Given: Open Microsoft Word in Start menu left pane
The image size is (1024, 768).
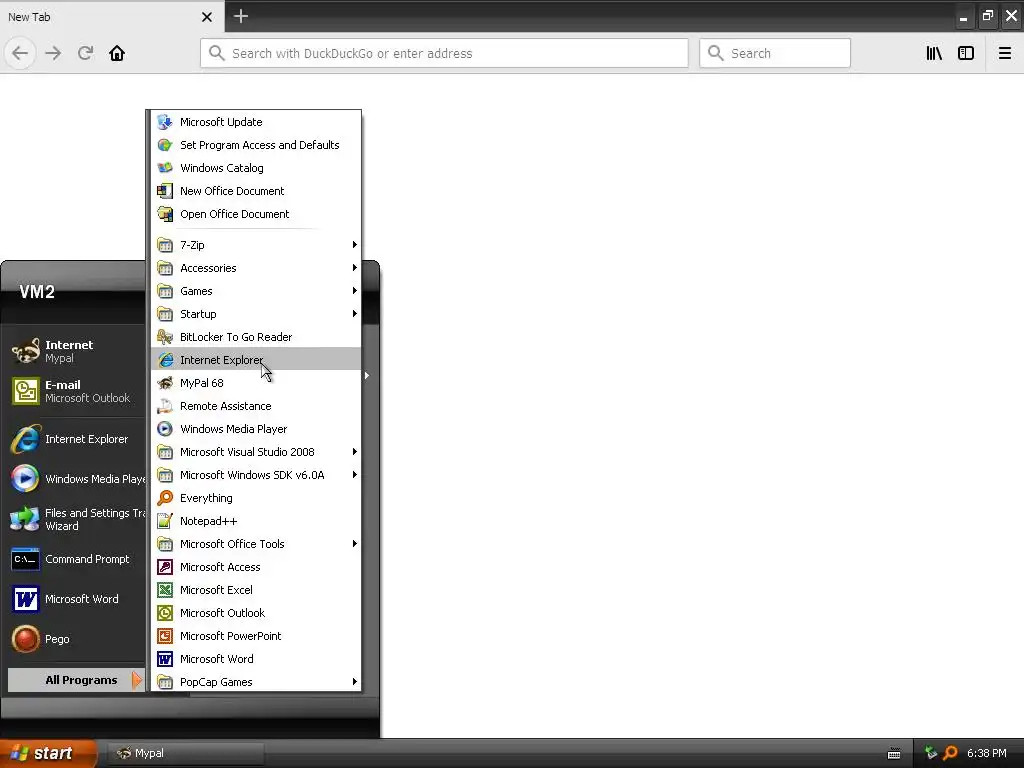Looking at the screenshot, I should [x=76, y=599].
